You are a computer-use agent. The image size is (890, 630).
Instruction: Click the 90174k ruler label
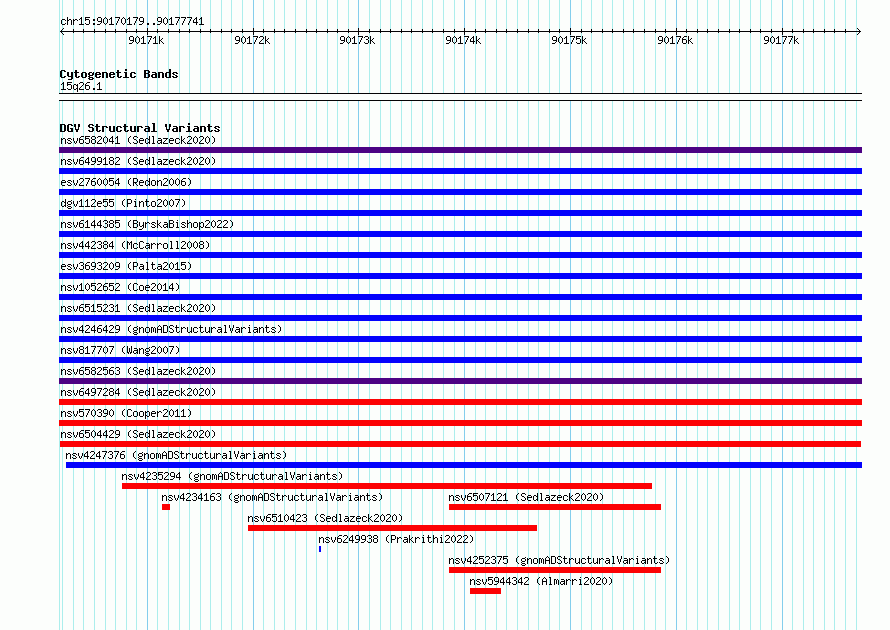(x=463, y=40)
